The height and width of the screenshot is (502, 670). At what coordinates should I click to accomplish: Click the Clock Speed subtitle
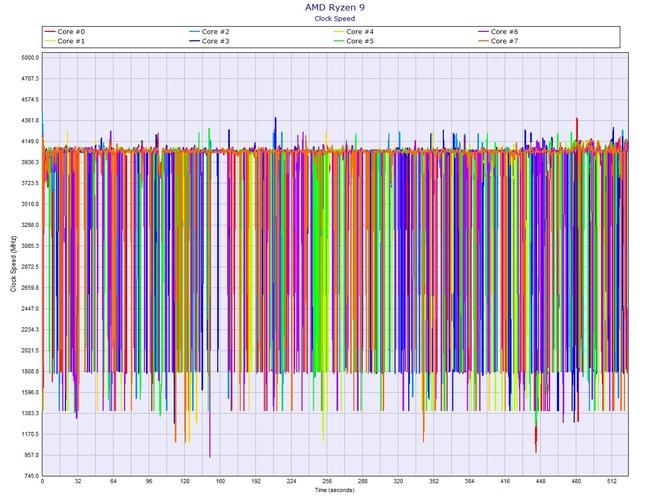[335, 18]
